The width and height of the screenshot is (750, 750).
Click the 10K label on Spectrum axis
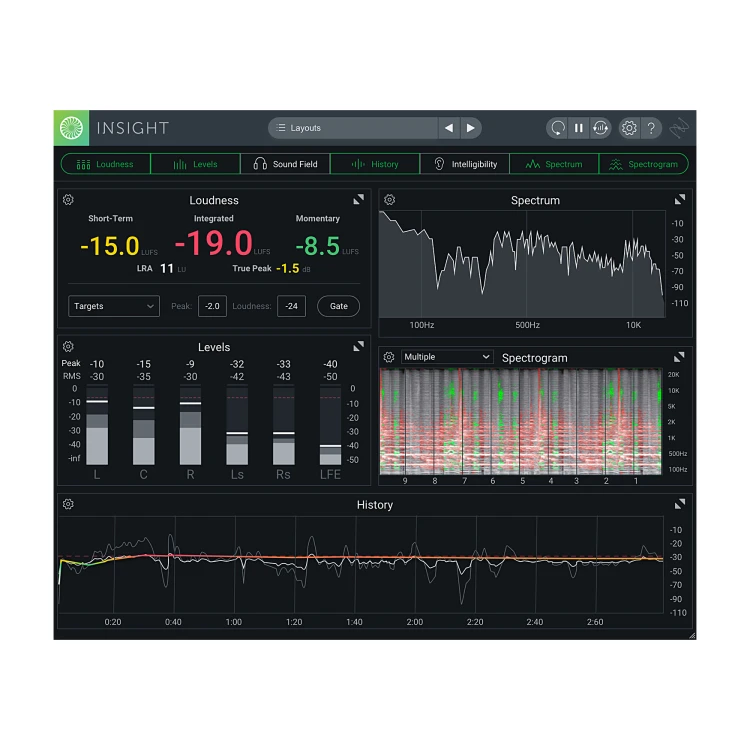(x=633, y=325)
